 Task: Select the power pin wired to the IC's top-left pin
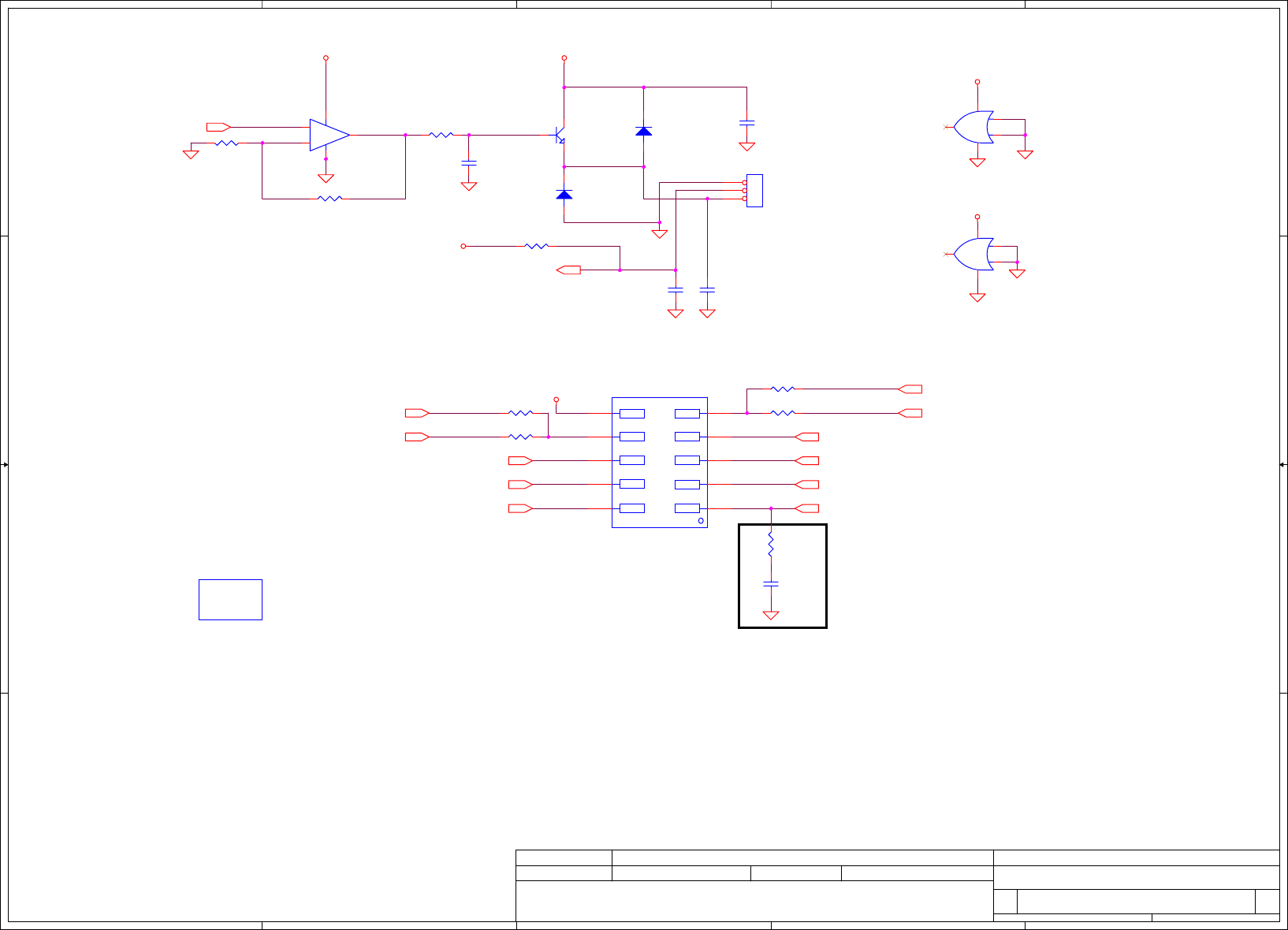click(557, 400)
